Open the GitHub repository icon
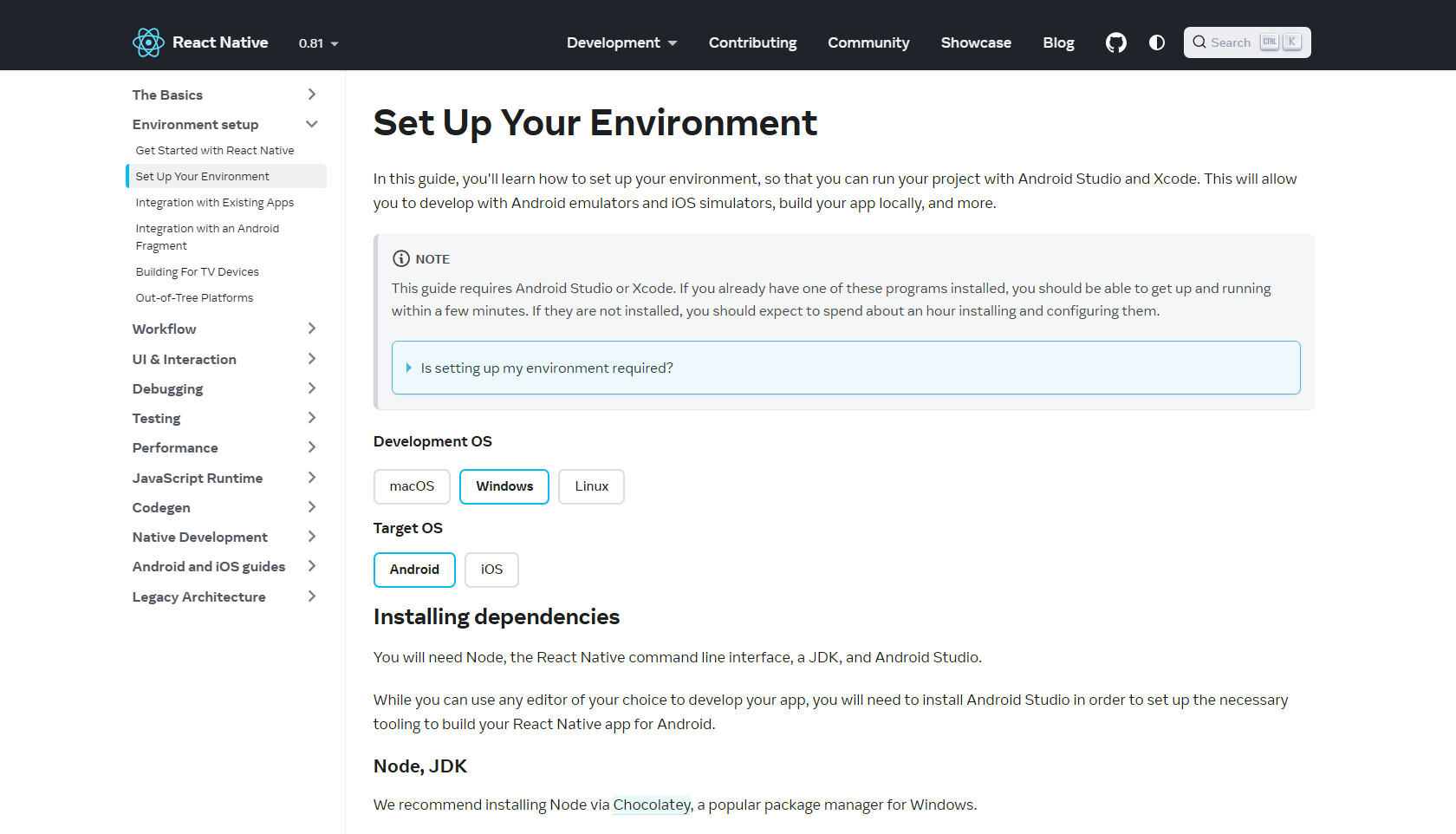The width and height of the screenshot is (1456, 834). (1115, 42)
